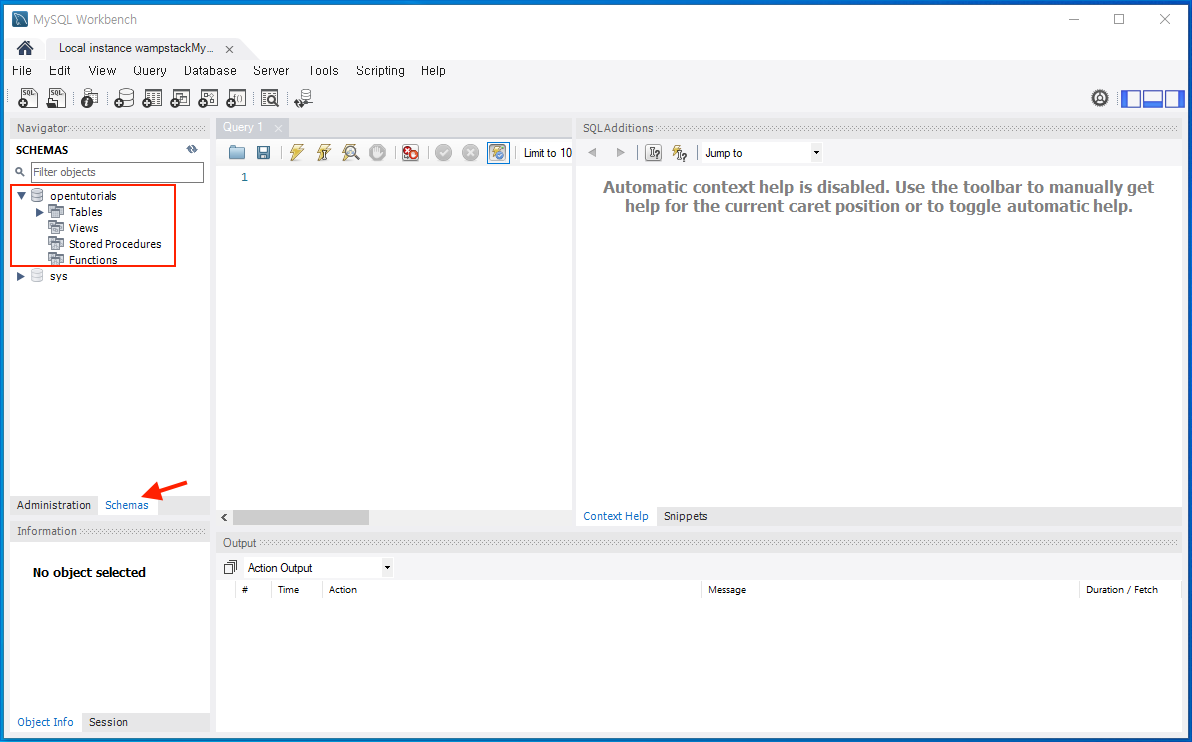This screenshot has width=1192, height=742.
Task: Expand the sys schema
Action: [21, 276]
